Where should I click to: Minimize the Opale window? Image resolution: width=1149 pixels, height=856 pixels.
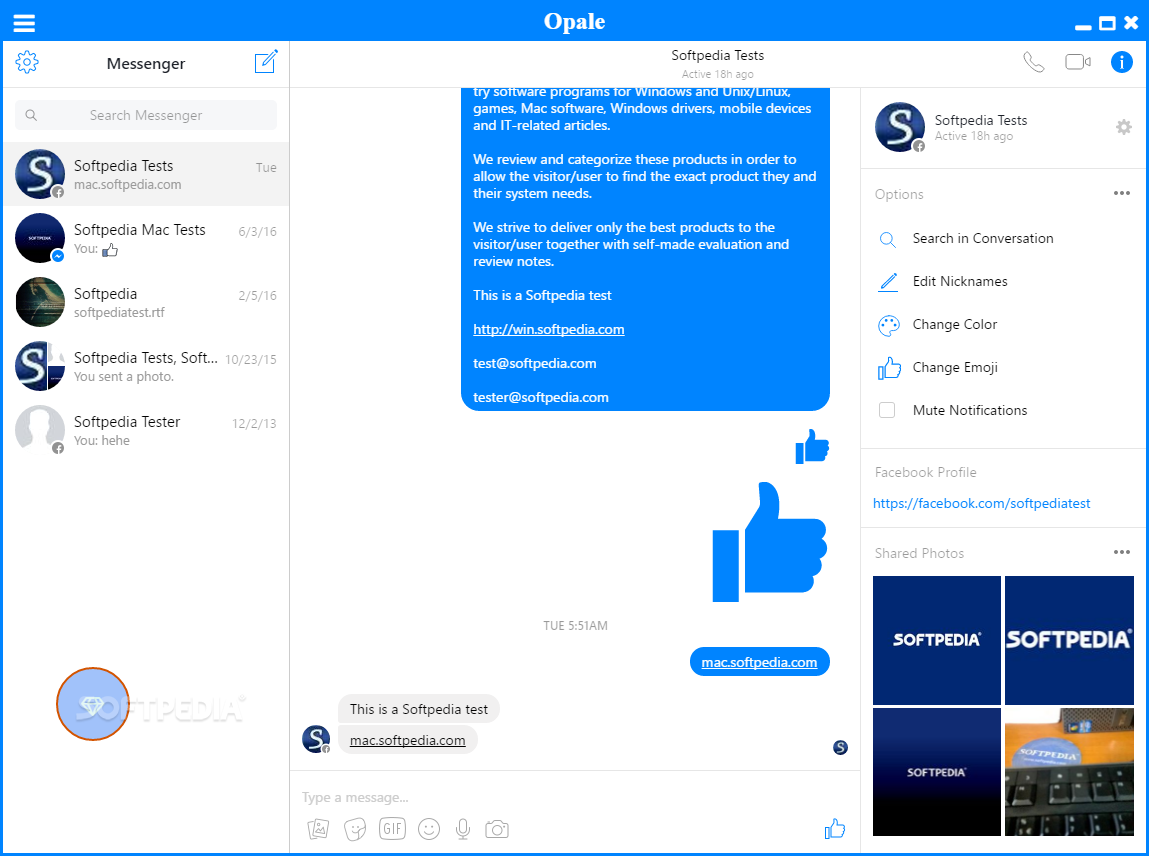click(1083, 26)
